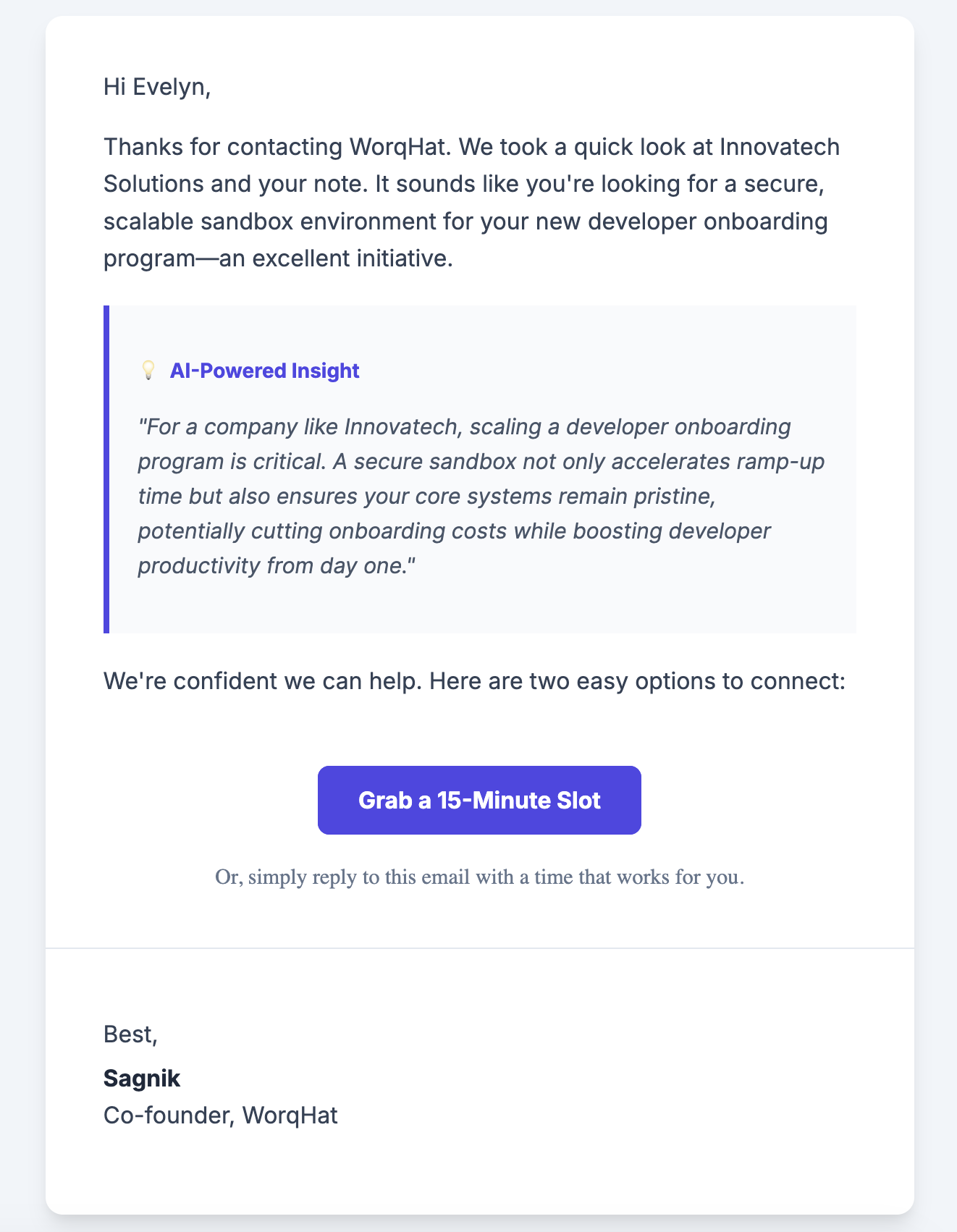Screen dimensions: 957x1232
Task: Click the purple left border of insight box
Action: (106, 469)
